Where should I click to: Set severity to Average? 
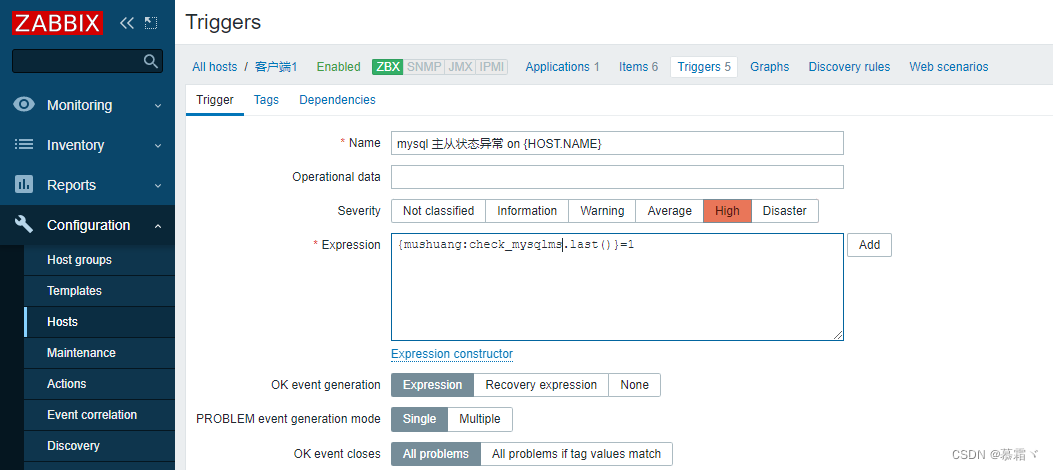click(x=669, y=211)
